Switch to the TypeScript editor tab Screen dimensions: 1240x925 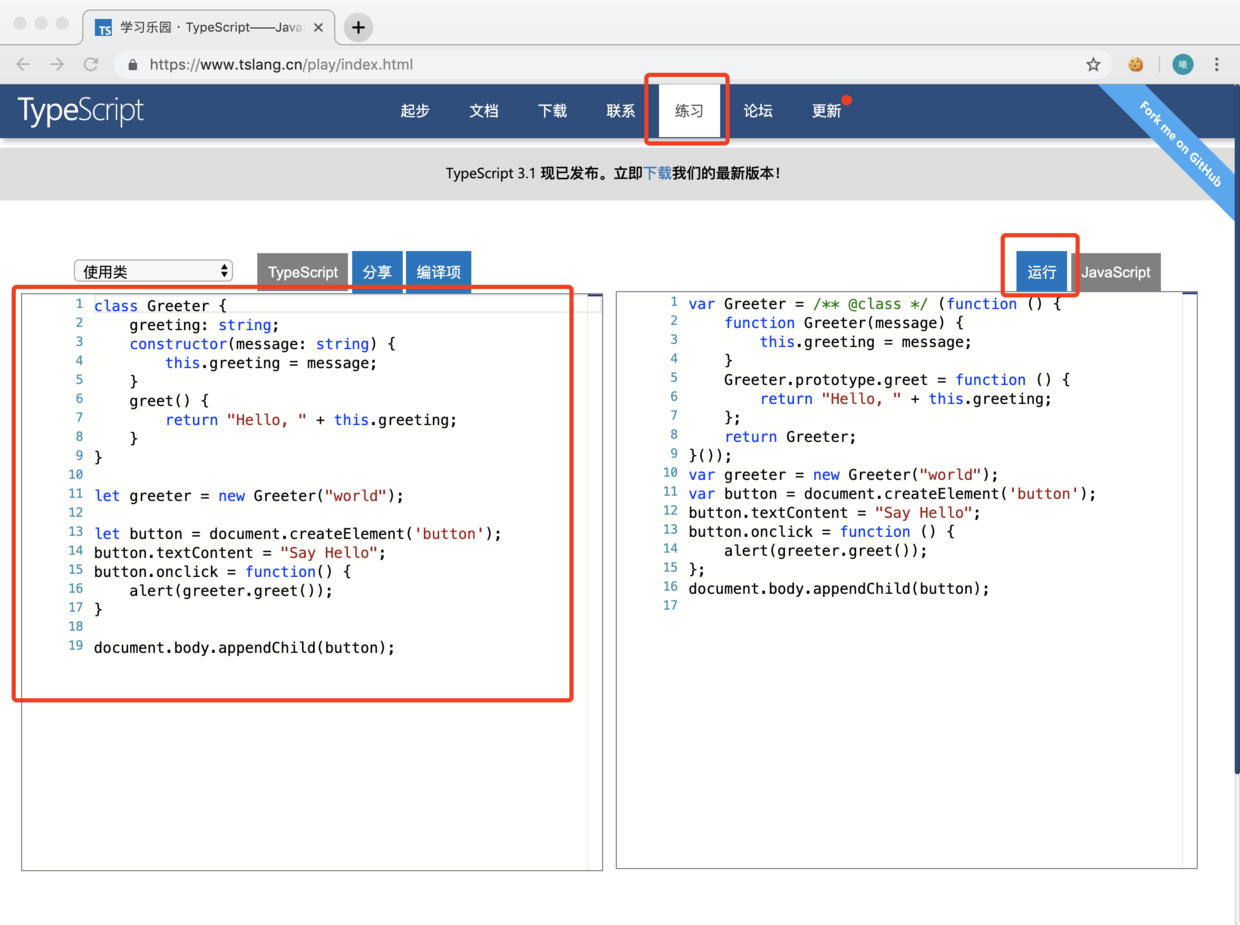[x=302, y=271]
